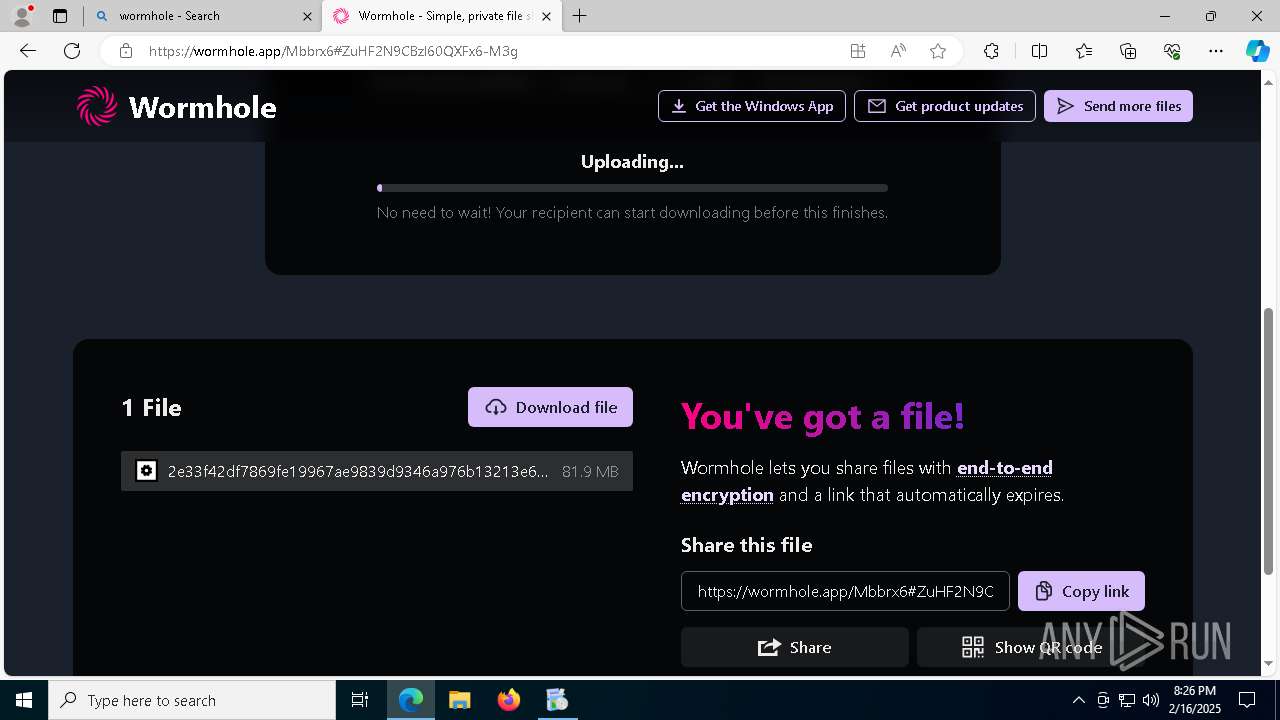The width and height of the screenshot is (1280, 720).
Task: Open File Explorer from taskbar
Action: tap(460, 700)
